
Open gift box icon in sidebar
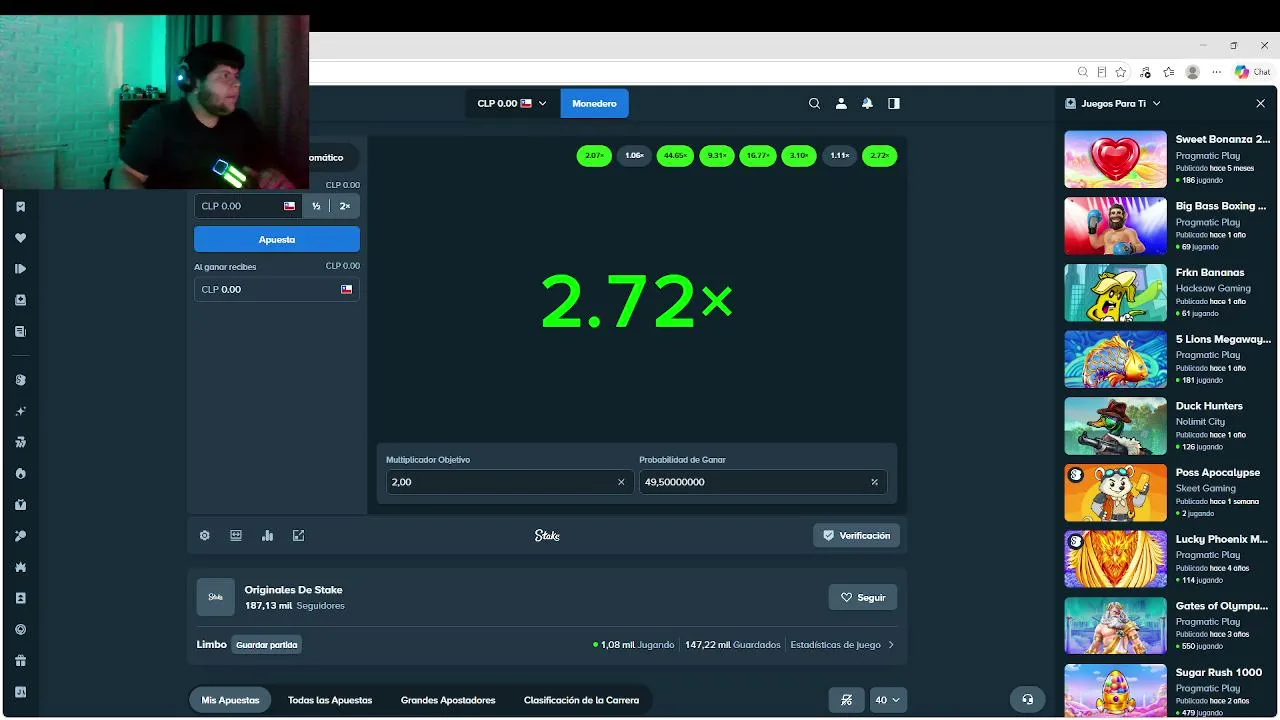(x=20, y=660)
